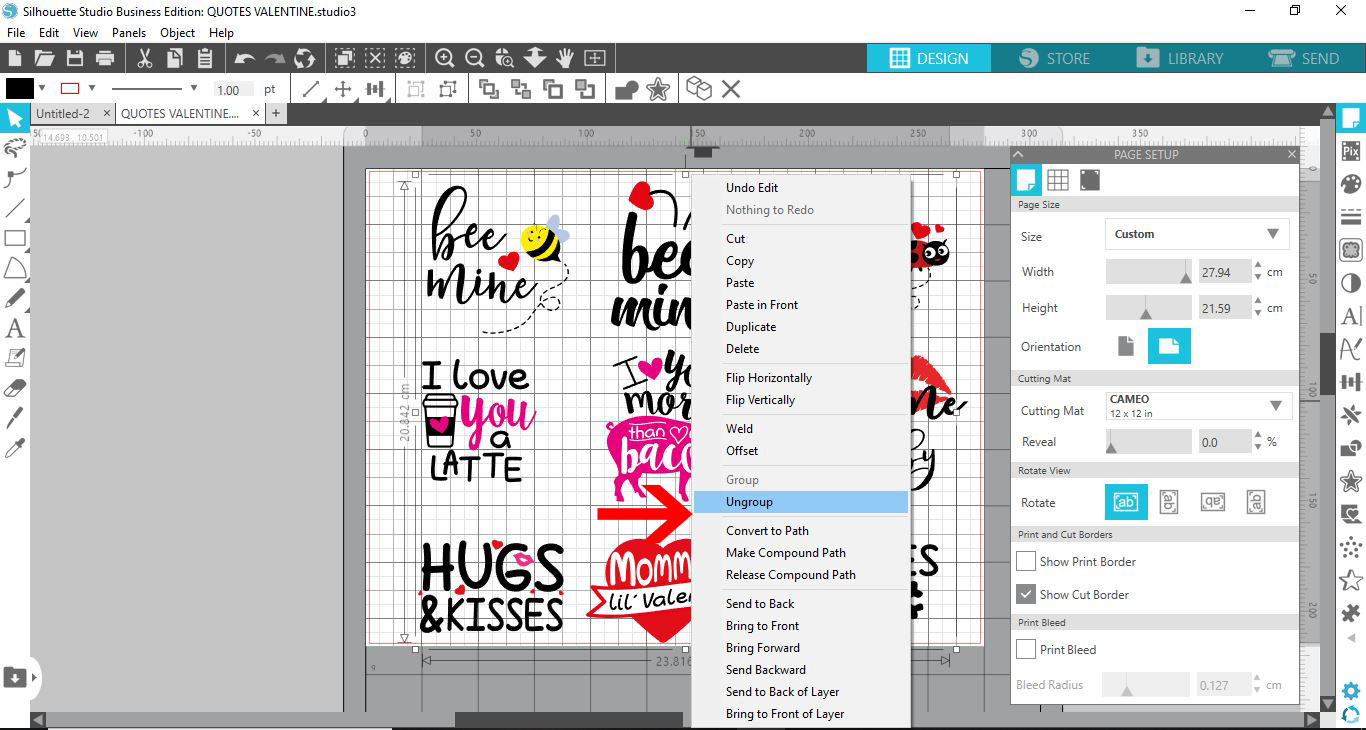Screen dimensions: 1366x730
Task: Open the page Size dropdown
Action: click(1196, 233)
